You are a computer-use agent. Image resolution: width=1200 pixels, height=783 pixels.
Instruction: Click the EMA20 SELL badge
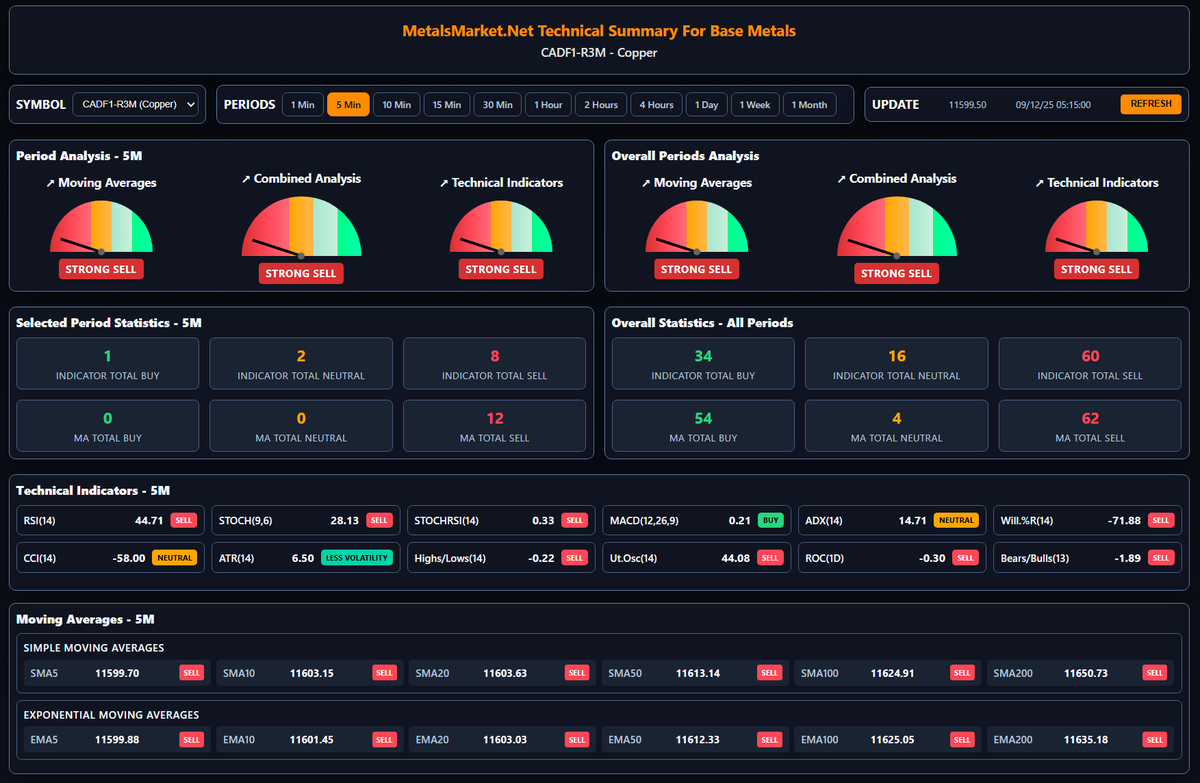point(577,739)
